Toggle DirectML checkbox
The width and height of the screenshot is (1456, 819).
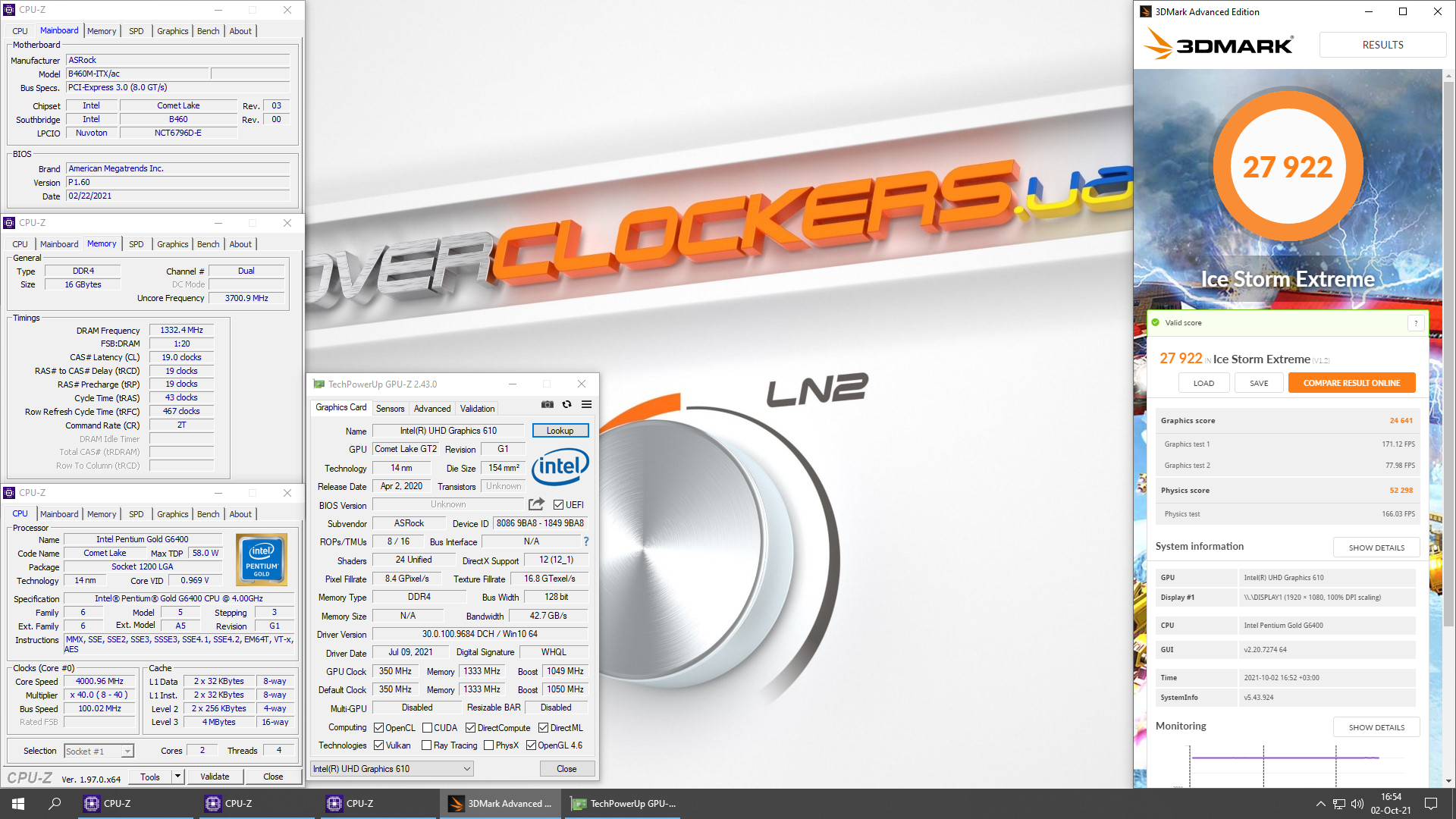543,728
